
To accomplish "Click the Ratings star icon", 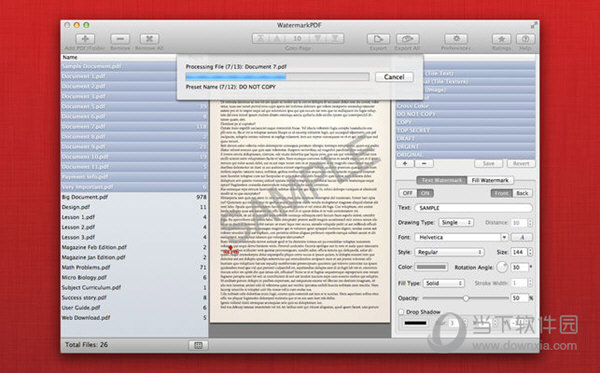I will (501, 39).
